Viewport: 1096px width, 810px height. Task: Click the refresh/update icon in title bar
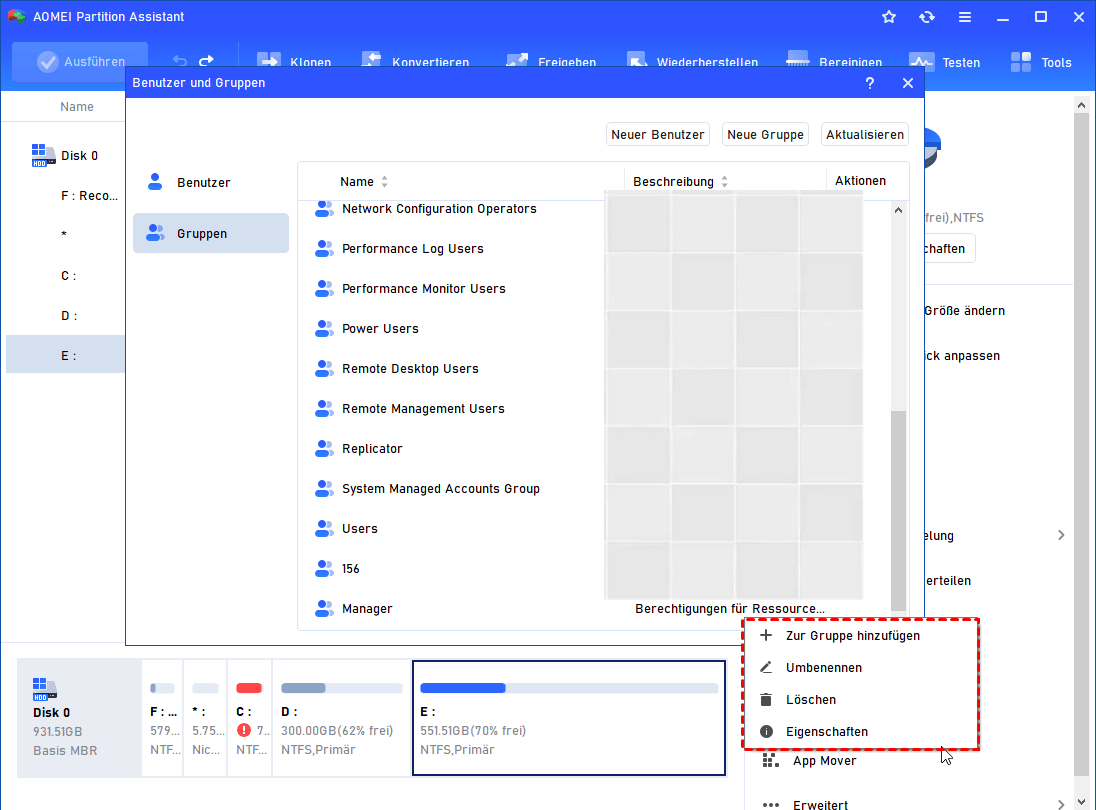(927, 17)
